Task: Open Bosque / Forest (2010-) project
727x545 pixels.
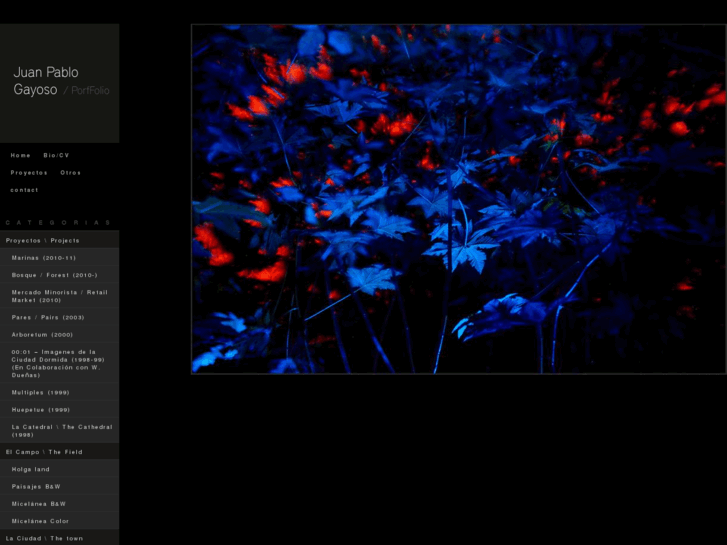Action: [59, 275]
